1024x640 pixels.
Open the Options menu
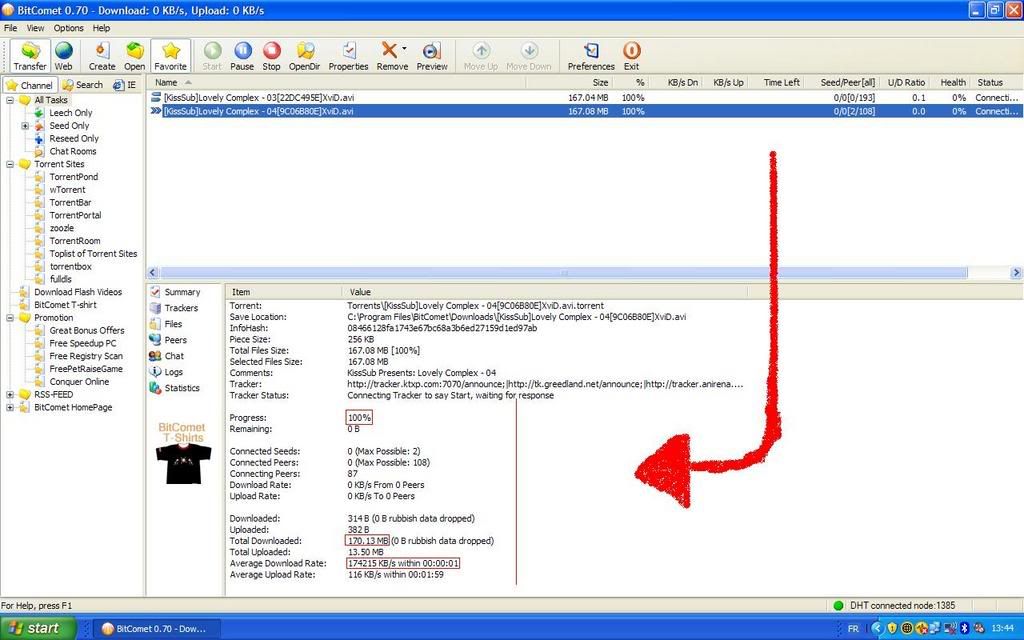tap(69, 28)
